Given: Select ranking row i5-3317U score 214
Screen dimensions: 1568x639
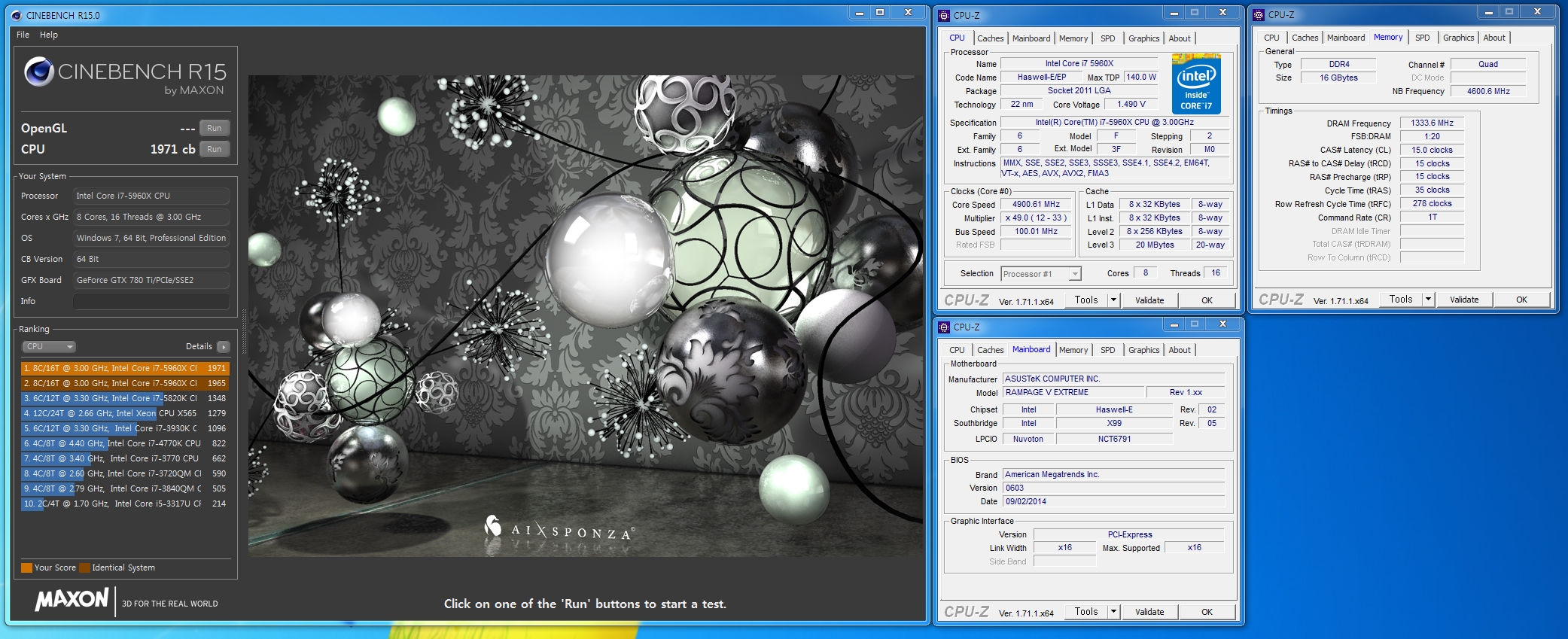Looking at the screenshot, I should pos(125,504).
